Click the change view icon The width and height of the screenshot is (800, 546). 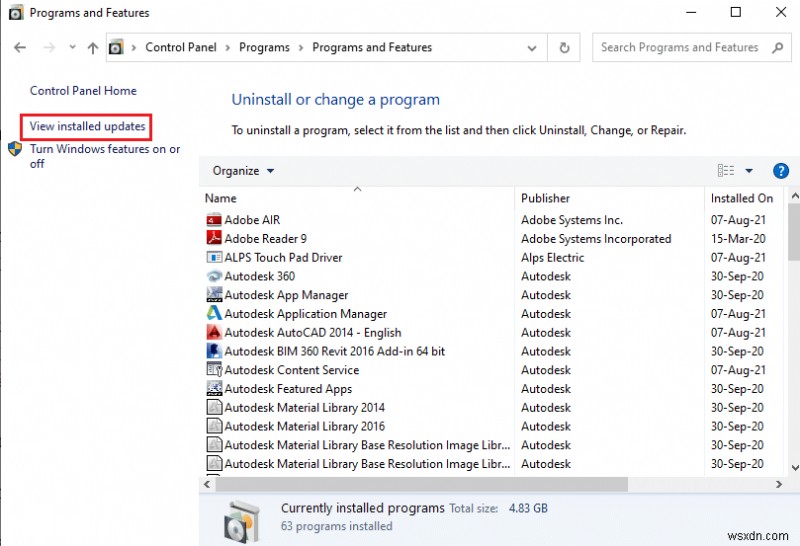pos(726,170)
